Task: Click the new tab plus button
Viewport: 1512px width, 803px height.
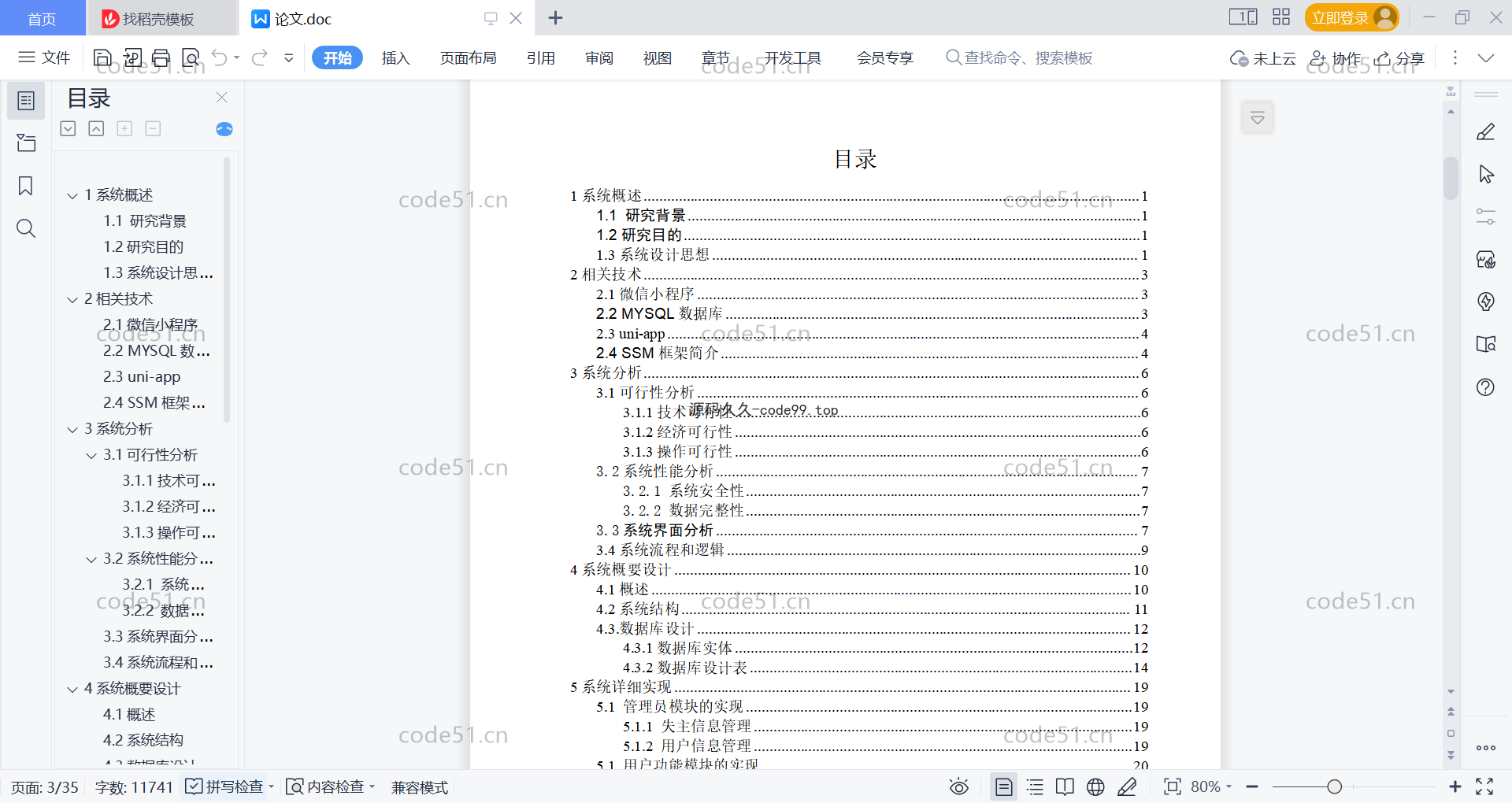Action: [x=555, y=17]
